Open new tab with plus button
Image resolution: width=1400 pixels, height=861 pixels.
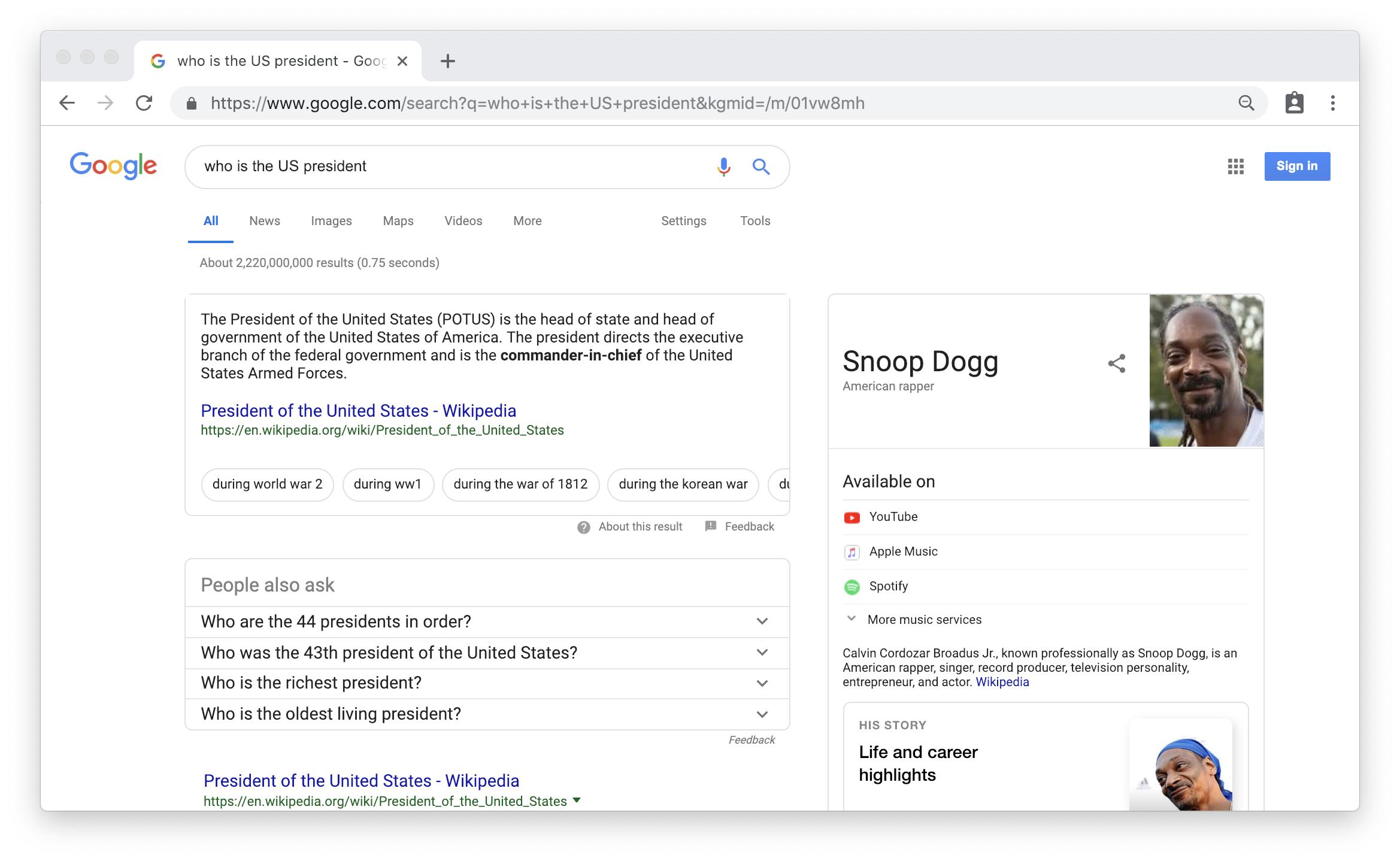[x=447, y=61]
